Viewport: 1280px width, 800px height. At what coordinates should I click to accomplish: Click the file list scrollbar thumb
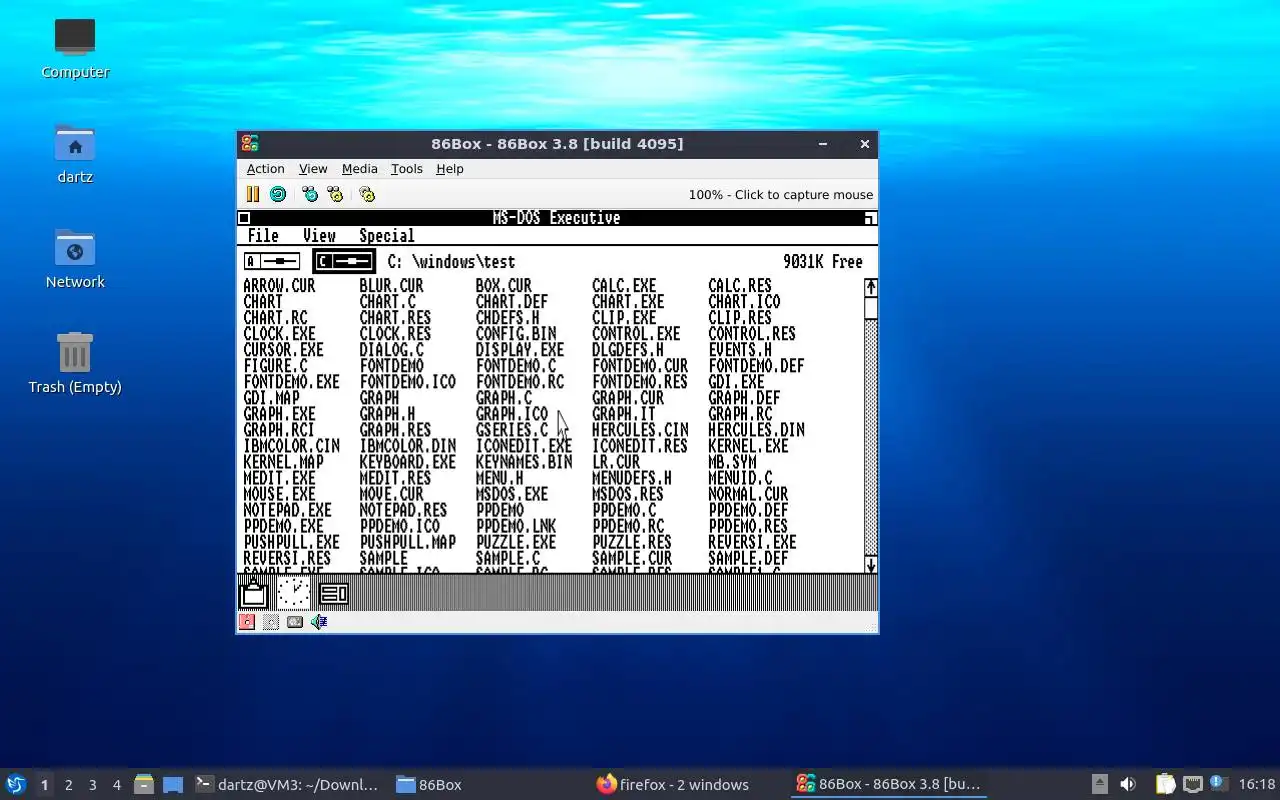[871, 308]
